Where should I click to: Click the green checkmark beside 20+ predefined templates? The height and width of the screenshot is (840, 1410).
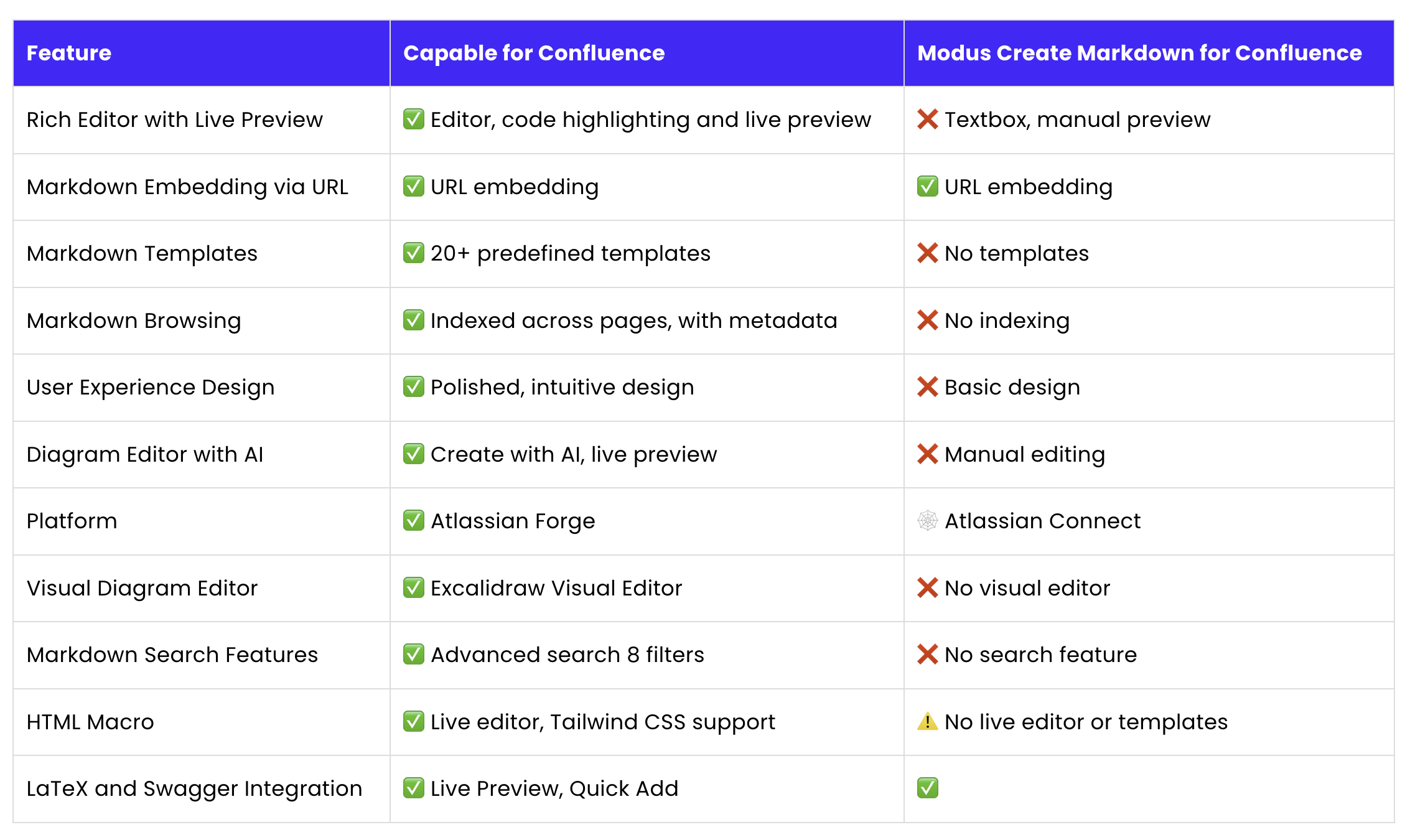tap(413, 253)
